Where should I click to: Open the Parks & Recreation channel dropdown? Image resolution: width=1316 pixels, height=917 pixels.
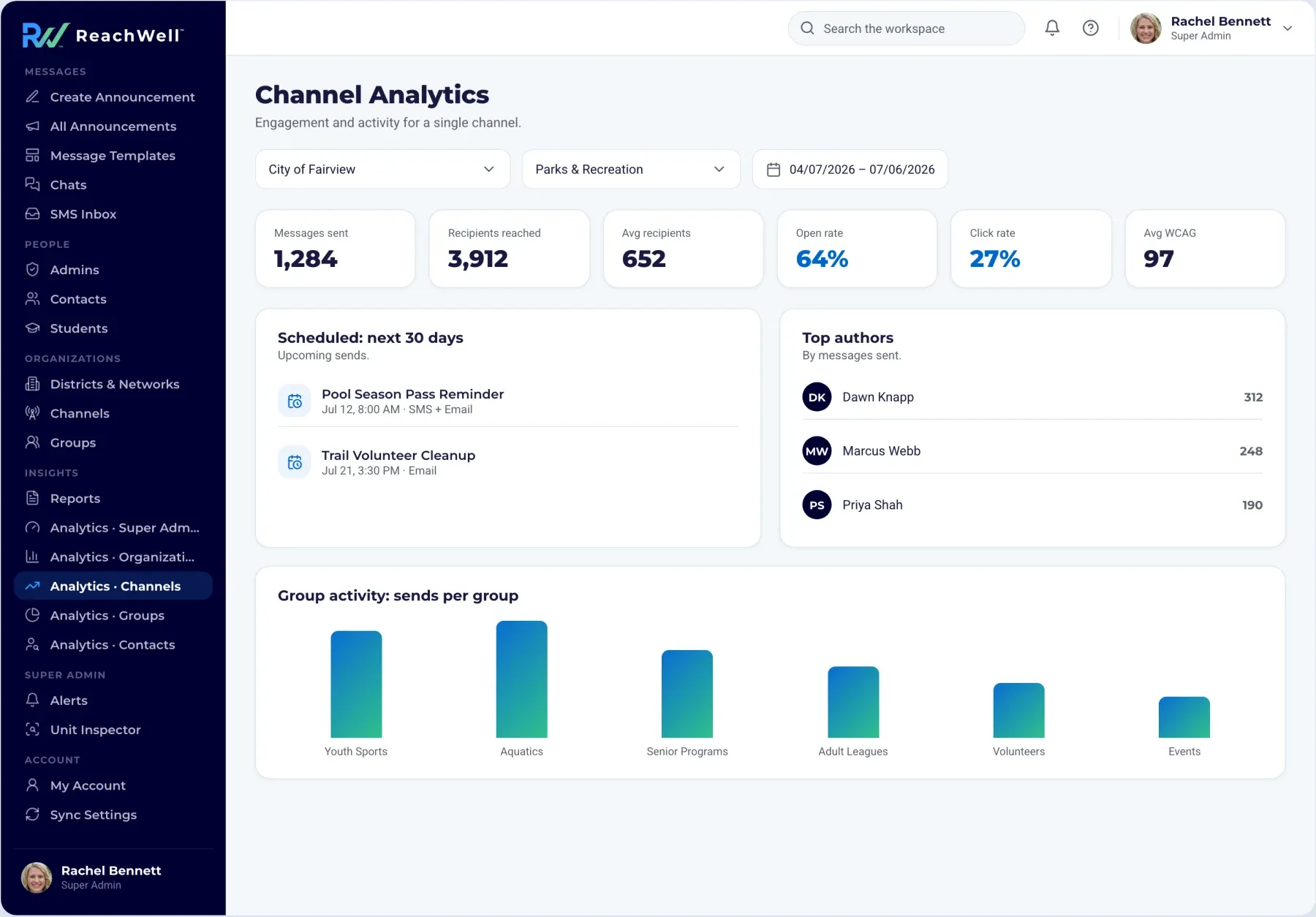coord(631,169)
